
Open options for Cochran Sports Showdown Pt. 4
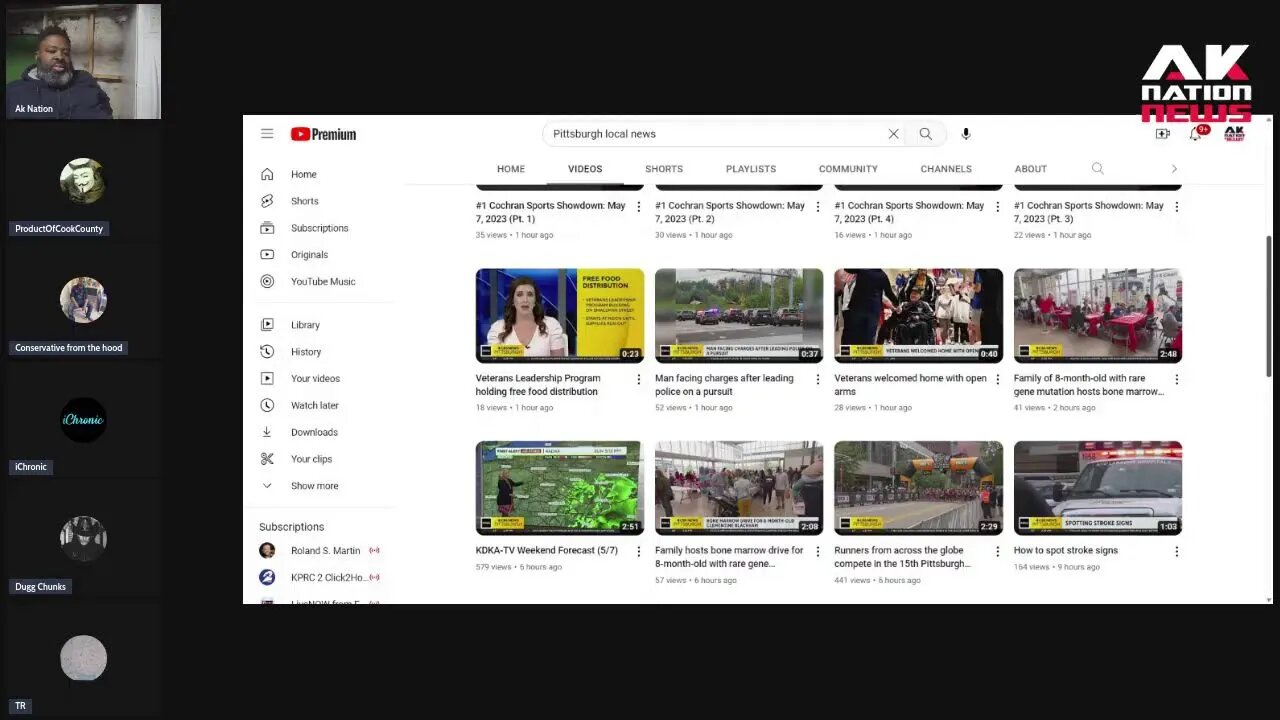[997, 207]
